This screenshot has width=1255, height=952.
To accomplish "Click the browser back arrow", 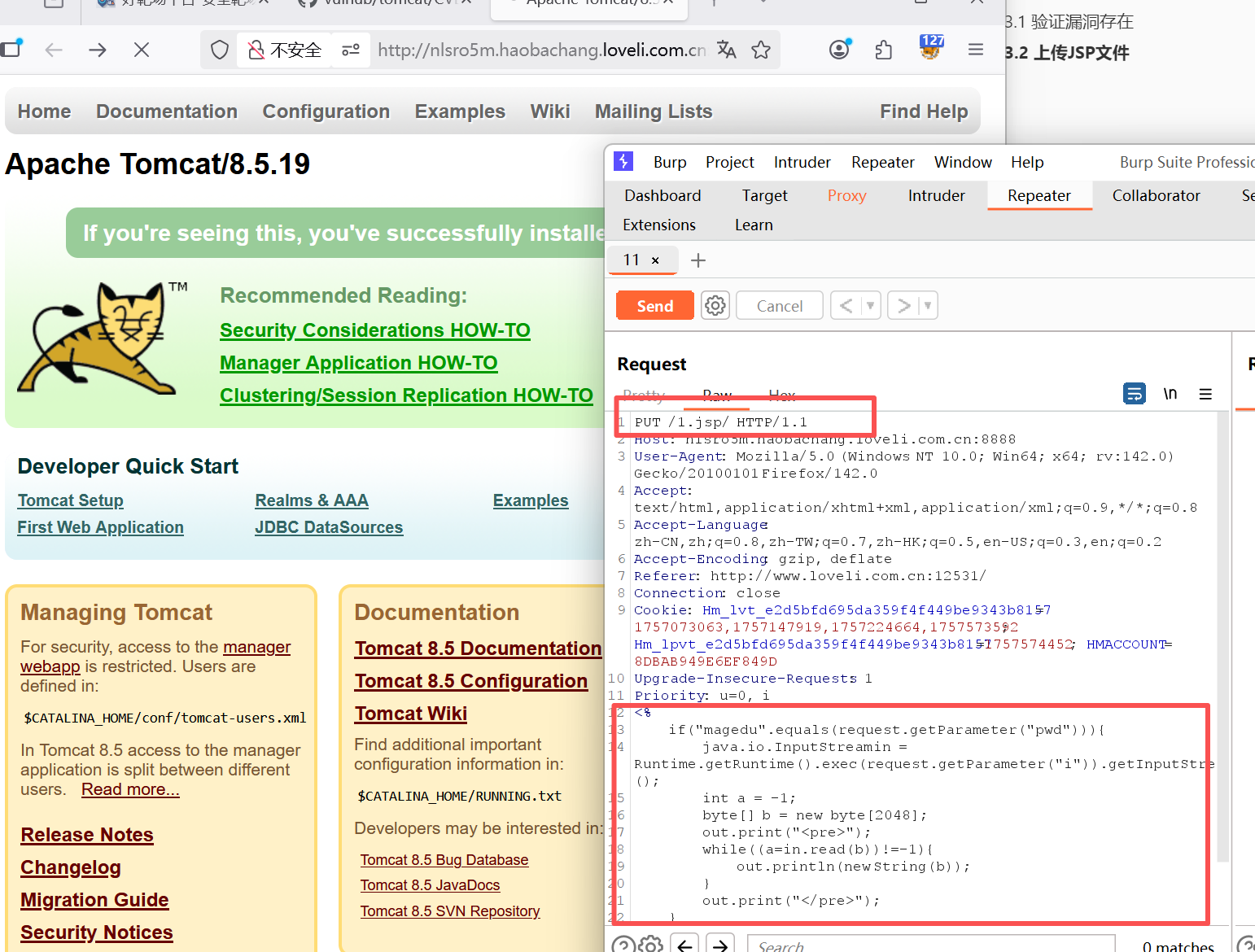I will 54,50.
